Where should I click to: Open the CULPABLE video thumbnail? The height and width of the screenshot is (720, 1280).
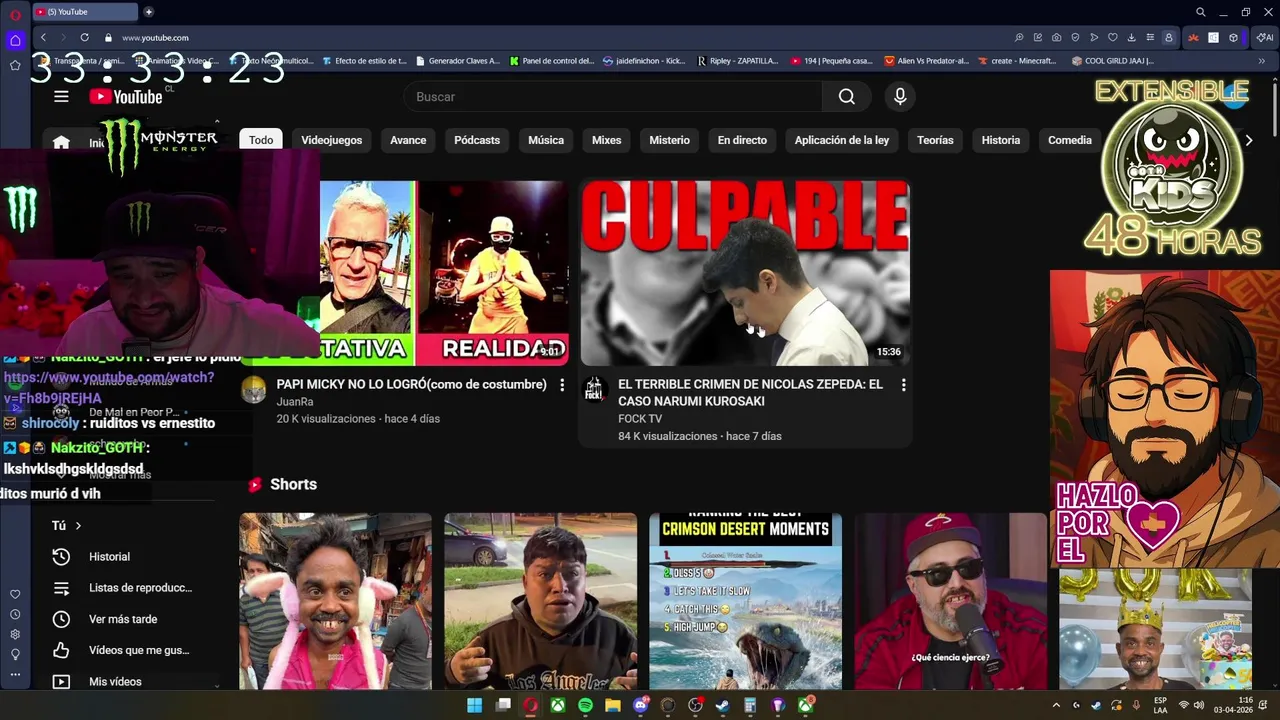[x=745, y=273]
